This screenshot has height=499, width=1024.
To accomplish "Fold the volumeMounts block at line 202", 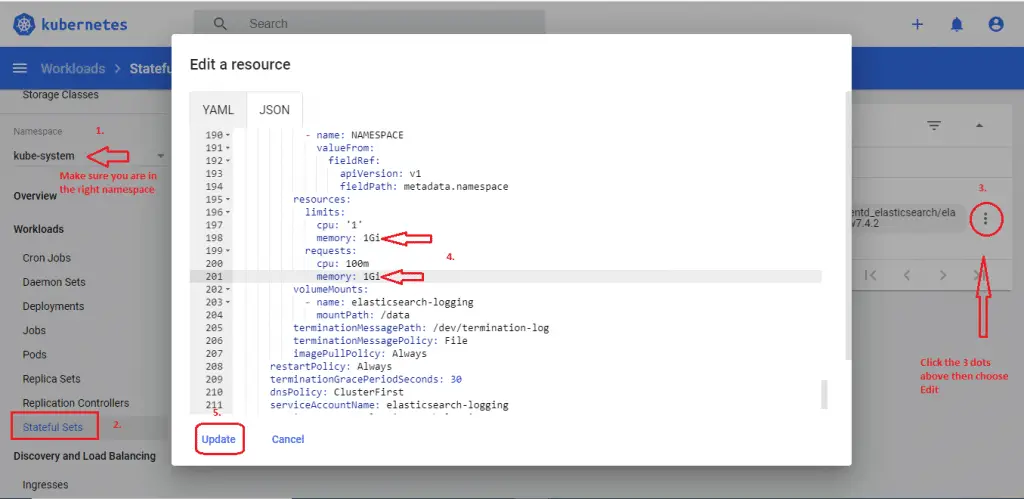I will coord(227,289).
